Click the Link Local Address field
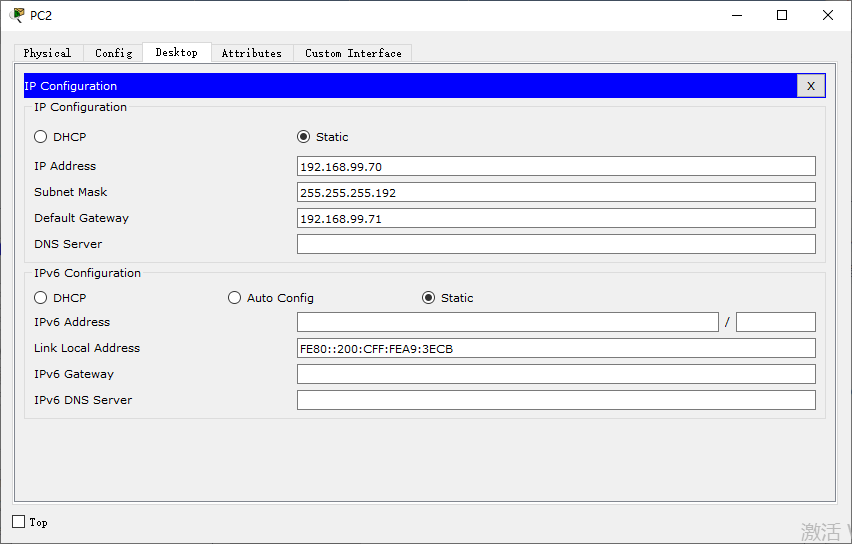Viewport: 852px width, 544px height. 556,348
